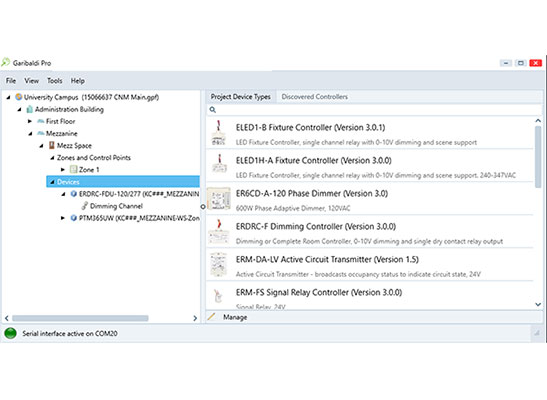
Task: Switch to Project Device Types tab
Action: click(240, 97)
